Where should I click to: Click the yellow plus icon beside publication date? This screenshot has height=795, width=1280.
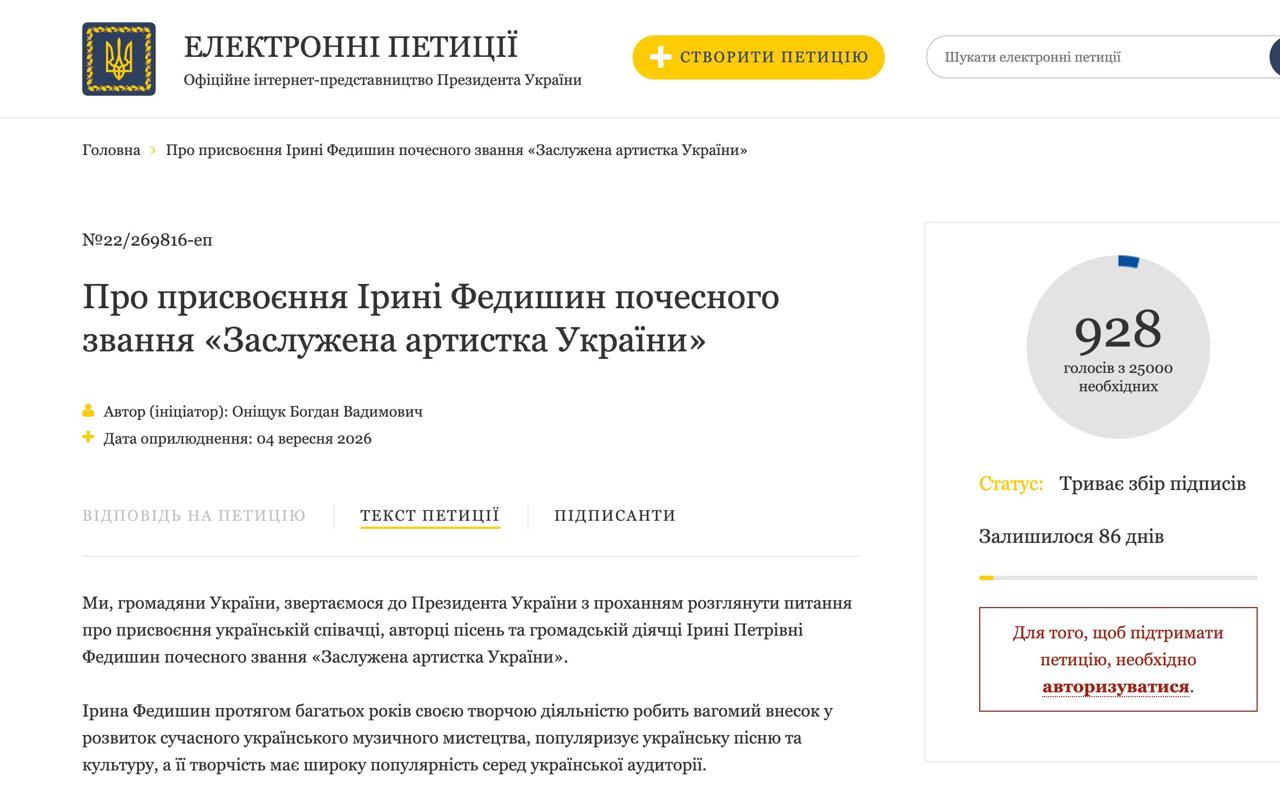[88, 437]
